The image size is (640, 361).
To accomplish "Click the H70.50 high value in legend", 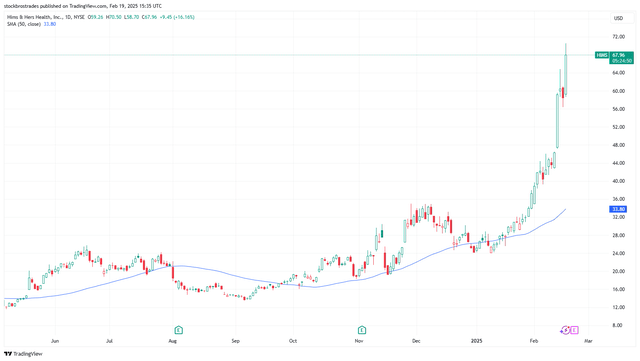I will click(114, 17).
